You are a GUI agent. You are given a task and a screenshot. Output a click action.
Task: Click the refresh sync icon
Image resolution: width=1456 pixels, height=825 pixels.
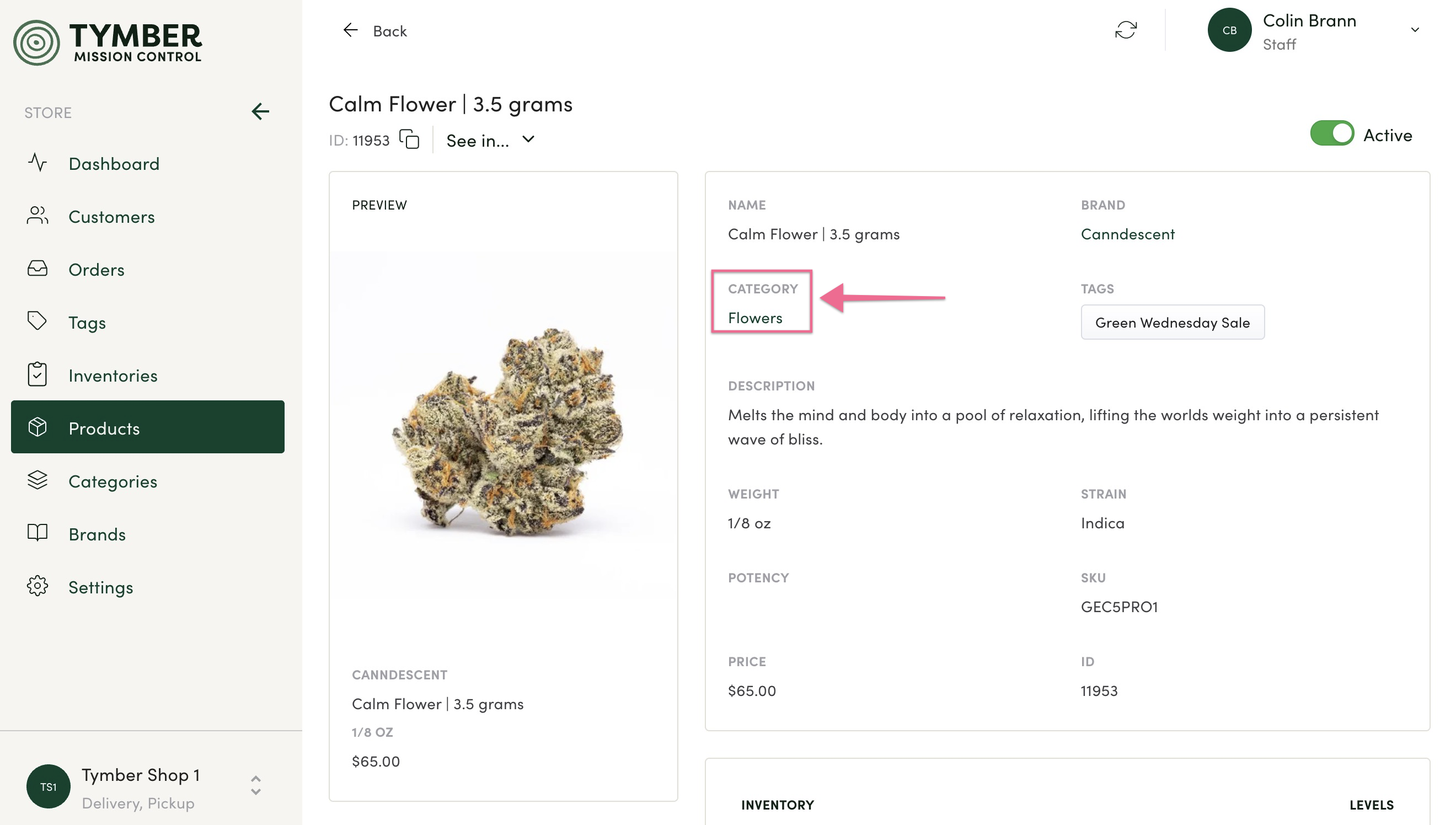pyautogui.click(x=1126, y=30)
